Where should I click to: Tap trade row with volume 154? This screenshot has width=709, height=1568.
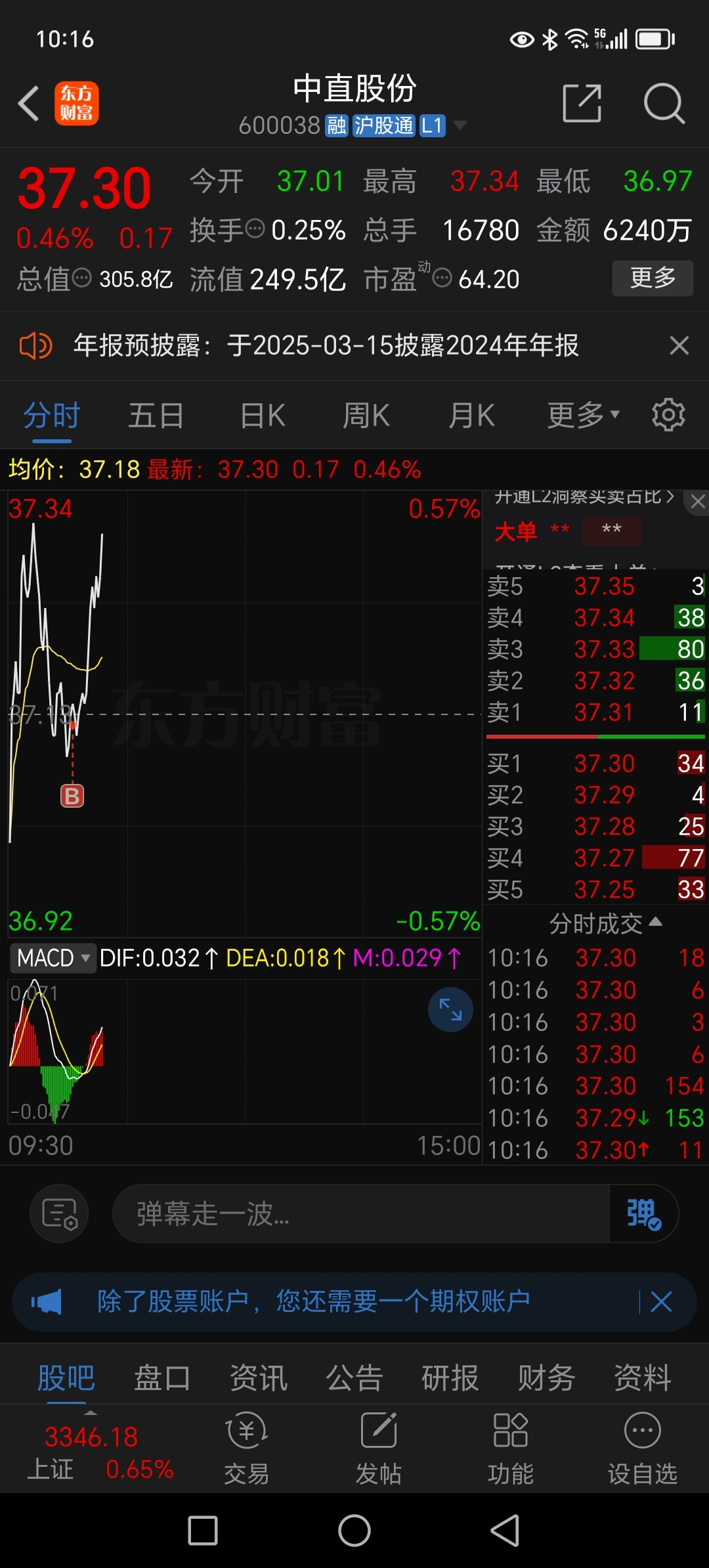pyautogui.click(x=596, y=1085)
